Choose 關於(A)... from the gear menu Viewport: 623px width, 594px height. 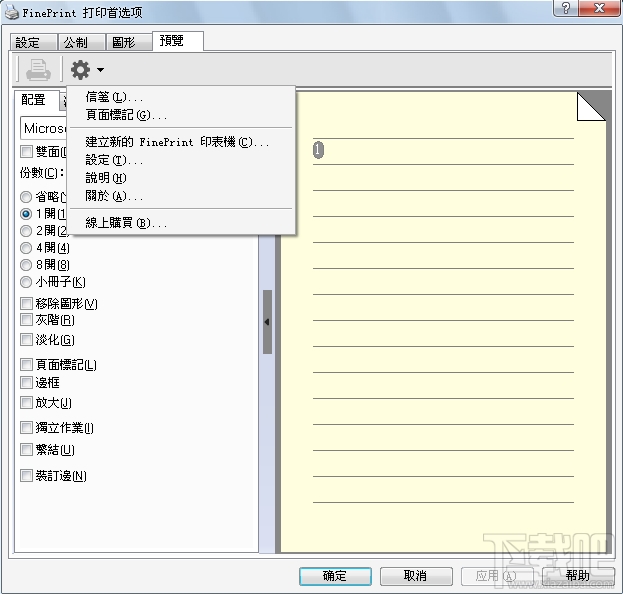[183, 196]
